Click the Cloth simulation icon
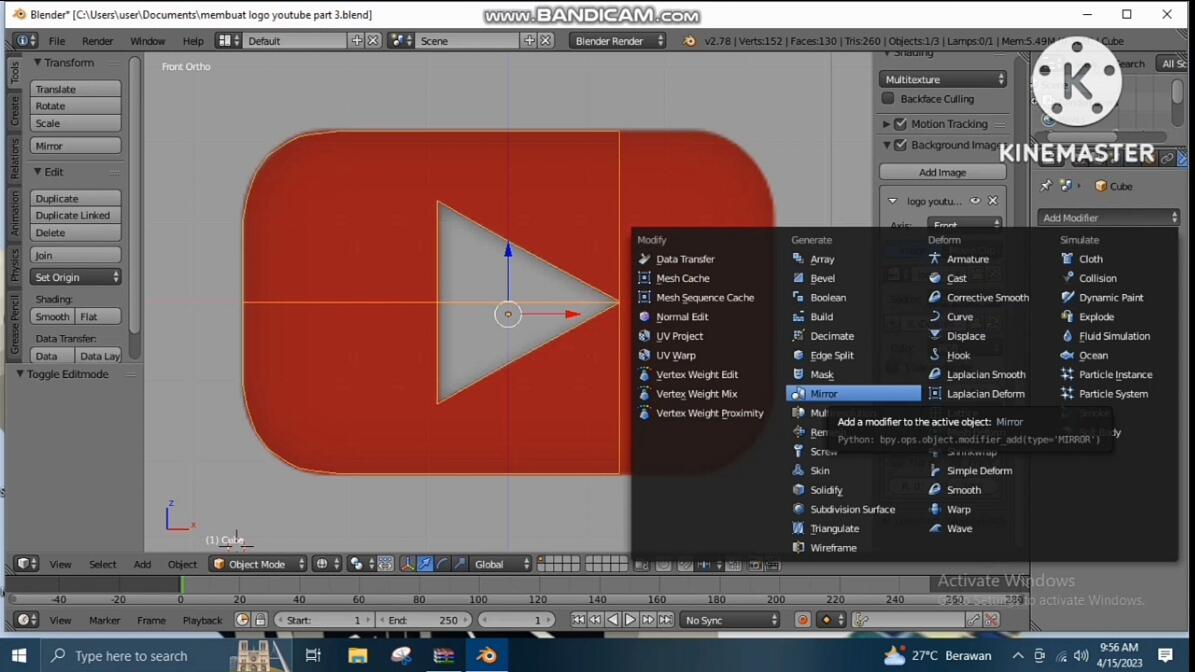This screenshot has width=1195, height=672. click(x=1067, y=259)
